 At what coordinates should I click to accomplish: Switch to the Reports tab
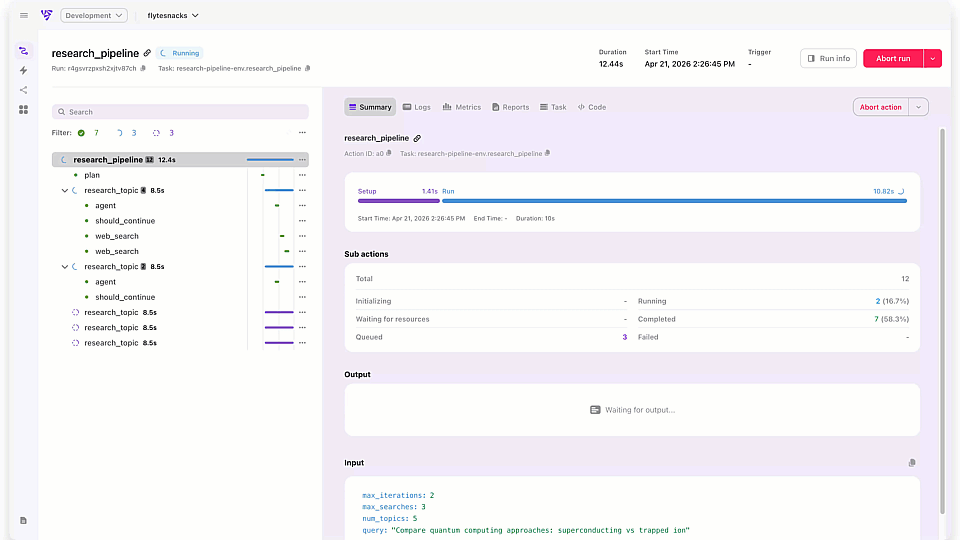pyautogui.click(x=510, y=107)
